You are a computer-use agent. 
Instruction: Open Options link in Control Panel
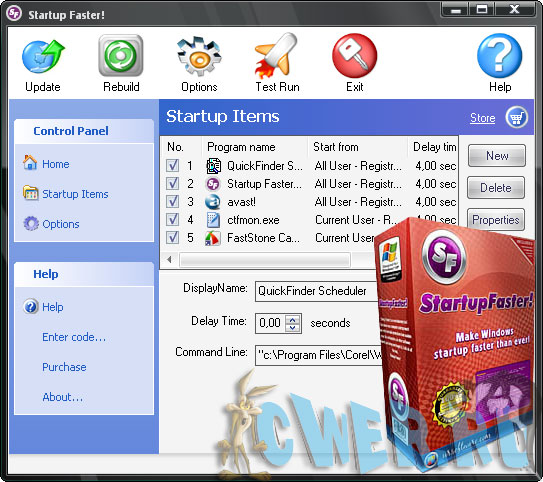[x=61, y=224]
